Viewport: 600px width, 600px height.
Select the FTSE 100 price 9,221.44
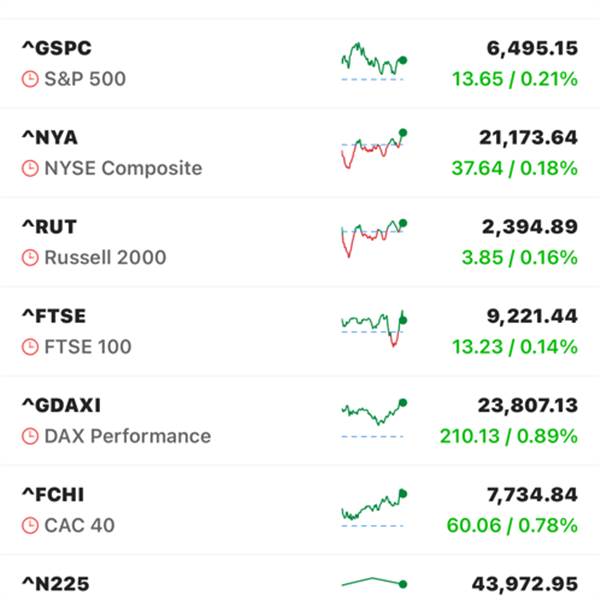(x=532, y=316)
